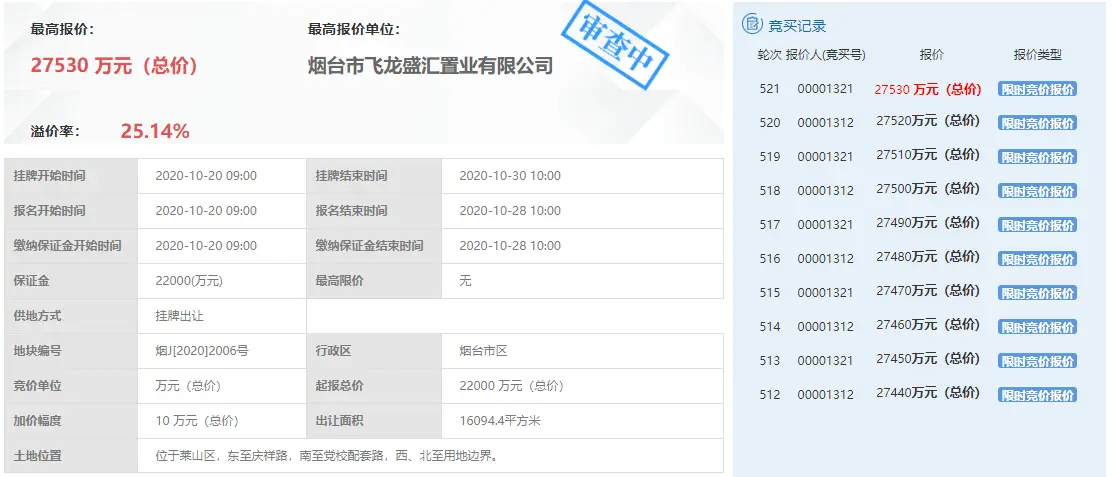Click the 限时竞价报价 tag in round 520
The width and height of the screenshot is (1113, 477).
tap(1038, 124)
